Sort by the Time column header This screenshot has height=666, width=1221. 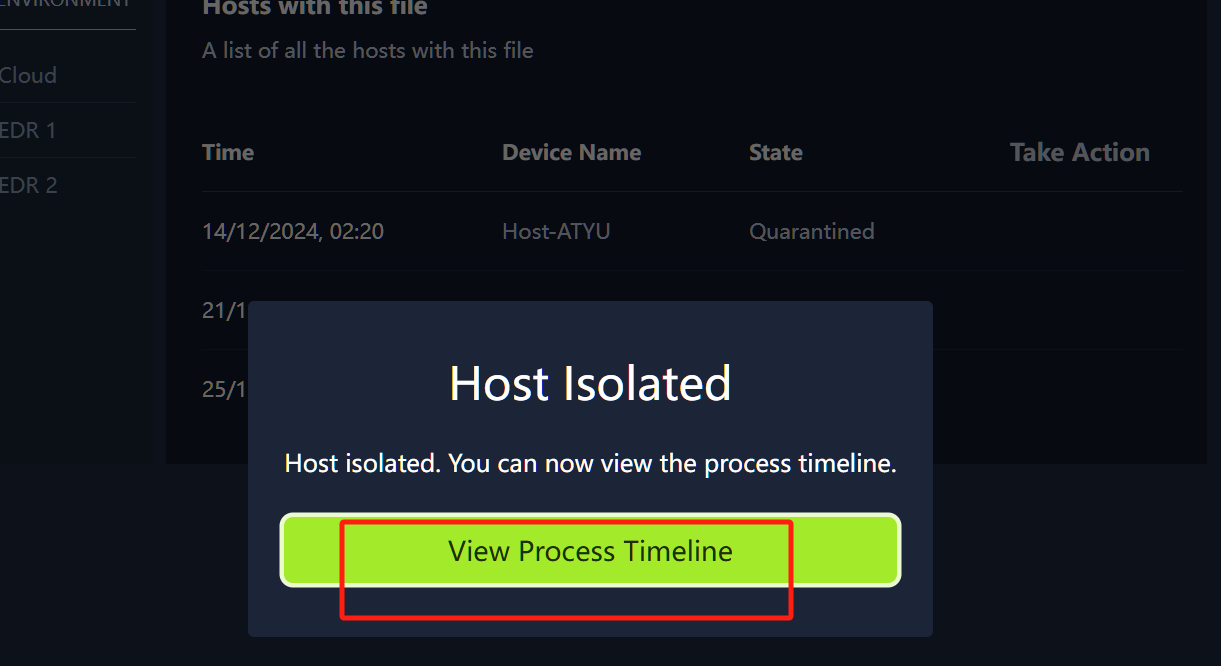tap(228, 153)
